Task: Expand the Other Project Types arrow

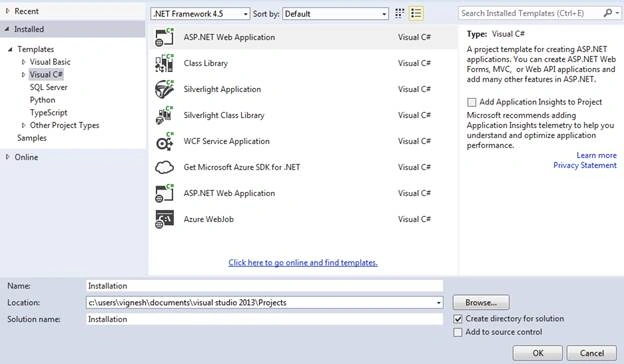Action: (23, 125)
